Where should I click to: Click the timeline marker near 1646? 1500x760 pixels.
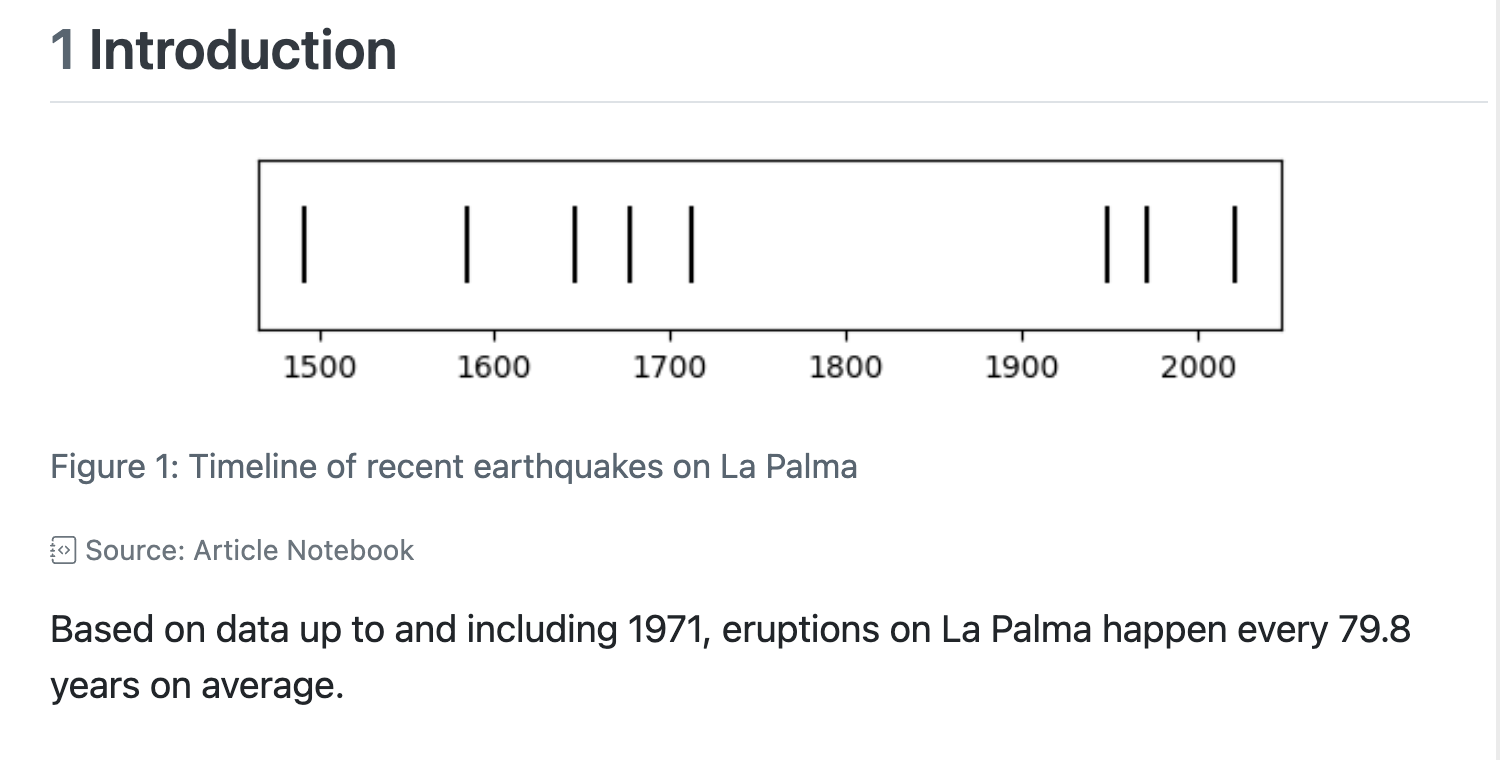pos(574,244)
